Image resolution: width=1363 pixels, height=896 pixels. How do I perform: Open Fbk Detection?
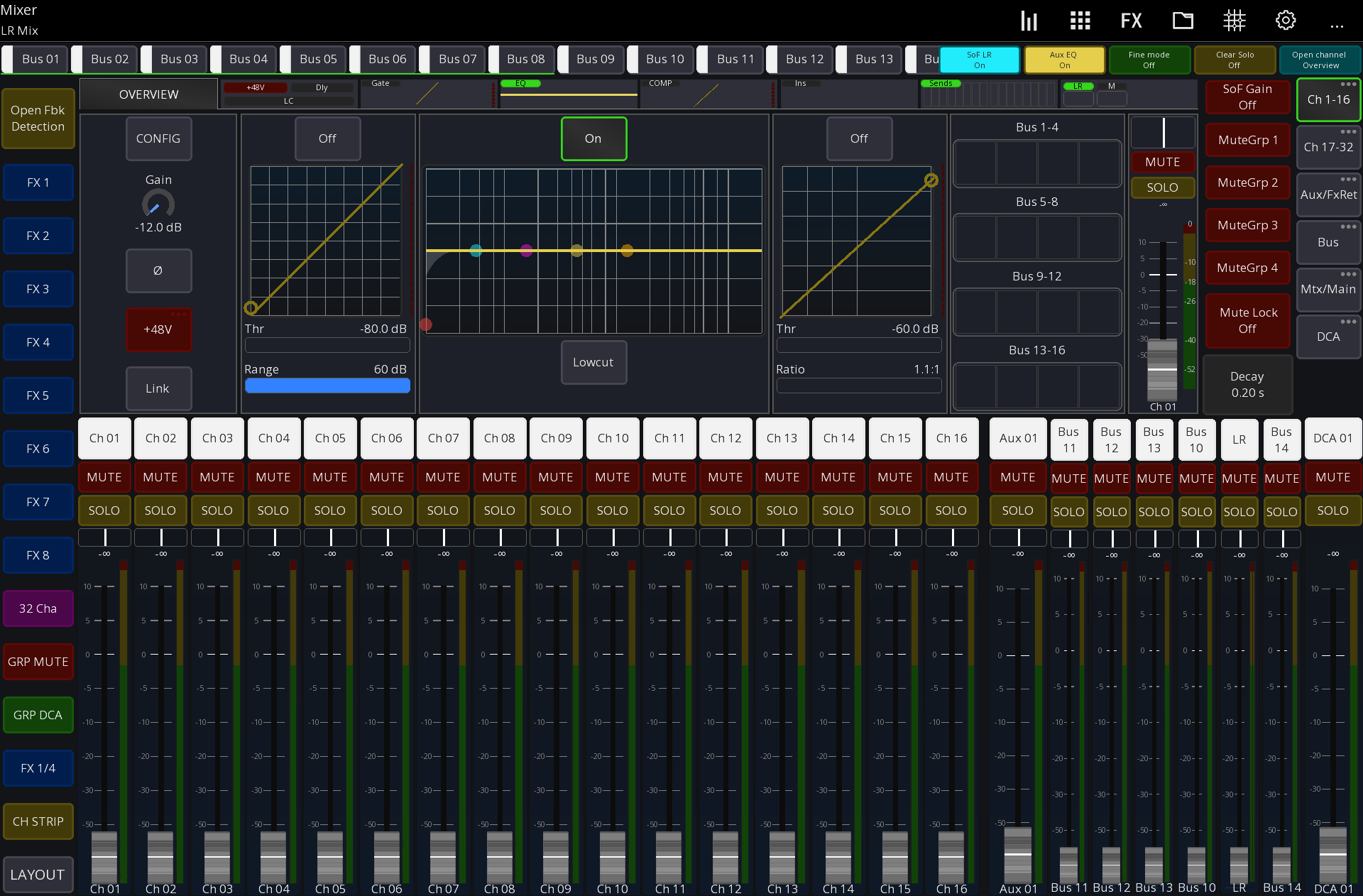(x=38, y=119)
